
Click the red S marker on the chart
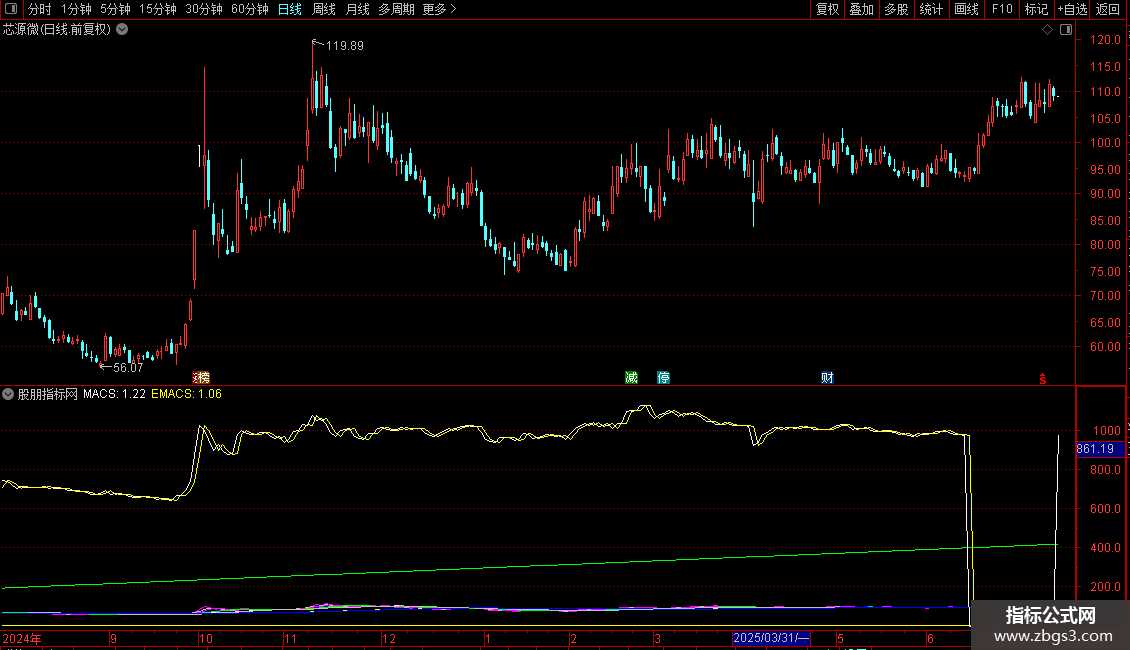click(1042, 378)
